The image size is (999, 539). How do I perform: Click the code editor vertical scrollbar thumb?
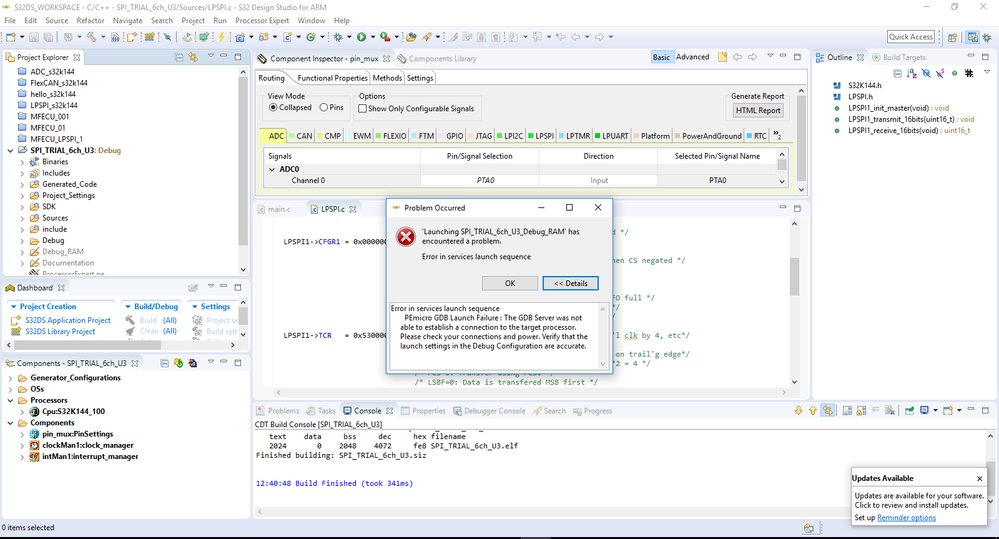click(794, 277)
